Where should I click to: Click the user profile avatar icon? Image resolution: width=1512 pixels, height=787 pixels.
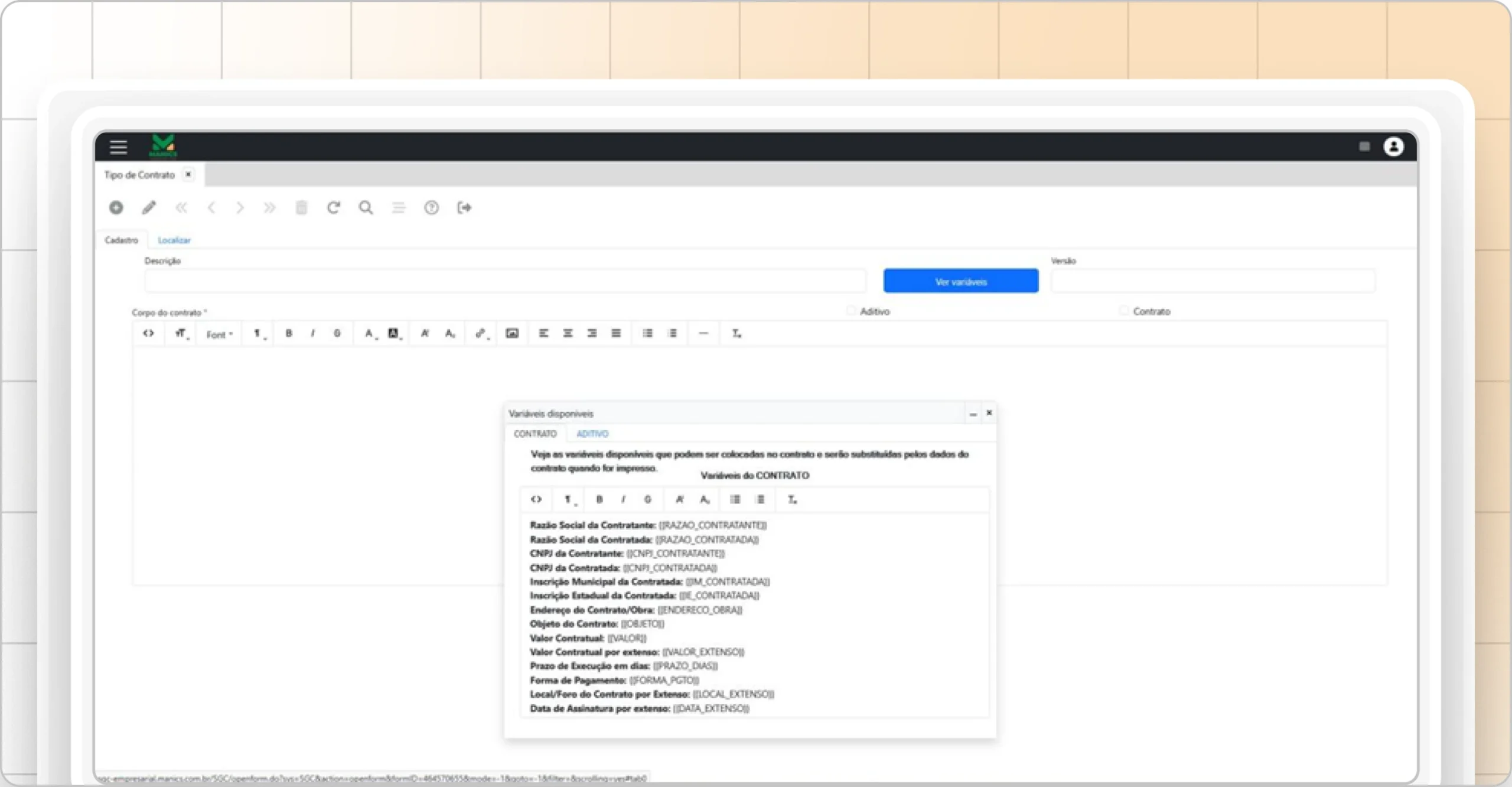[1393, 147]
